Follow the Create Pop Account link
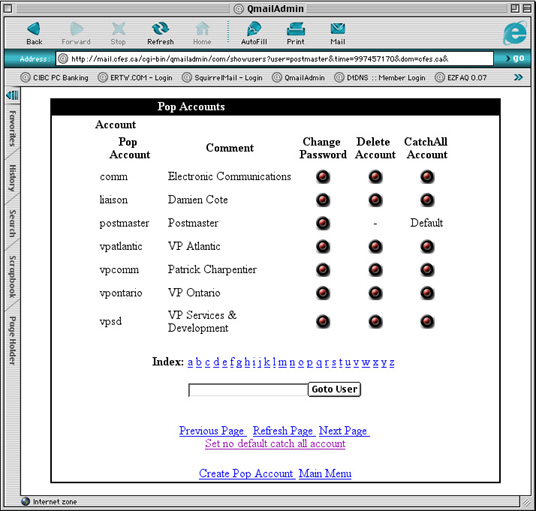536x511 pixels. (x=246, y=474)
